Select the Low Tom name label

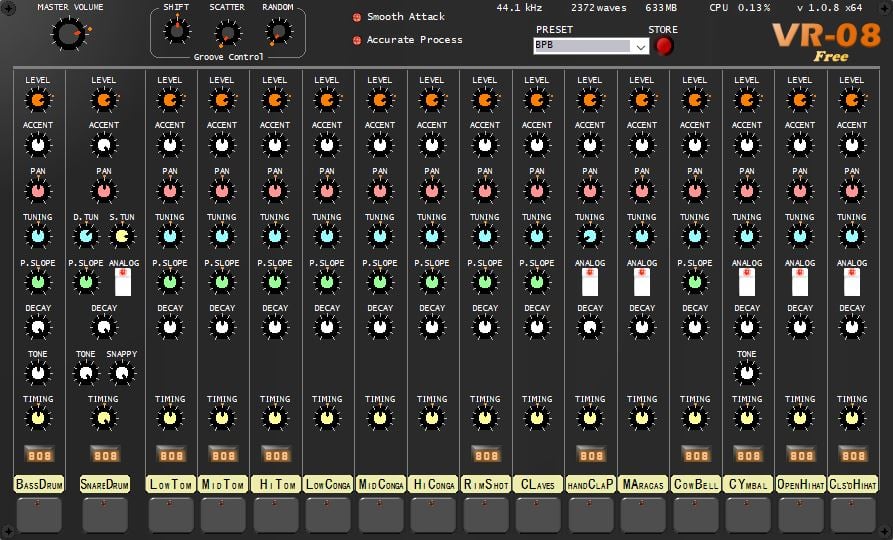coord(170,484)
